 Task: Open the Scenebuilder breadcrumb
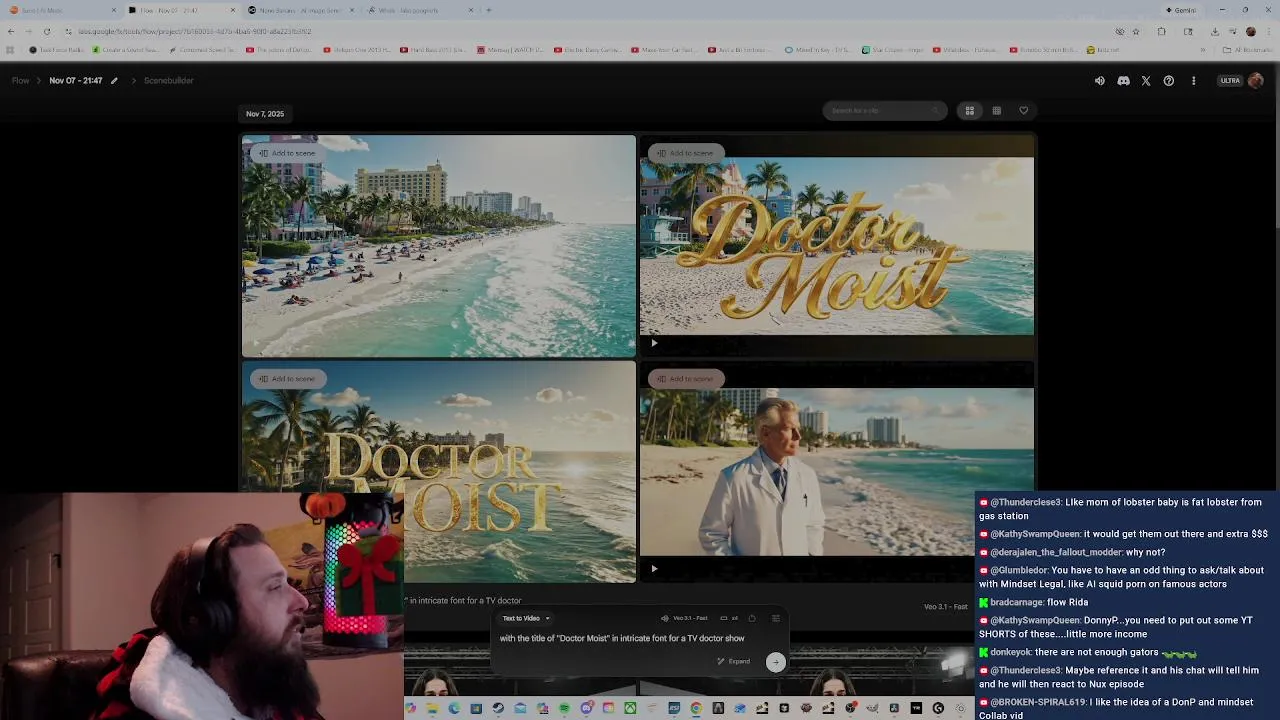[x=168, y=80]
